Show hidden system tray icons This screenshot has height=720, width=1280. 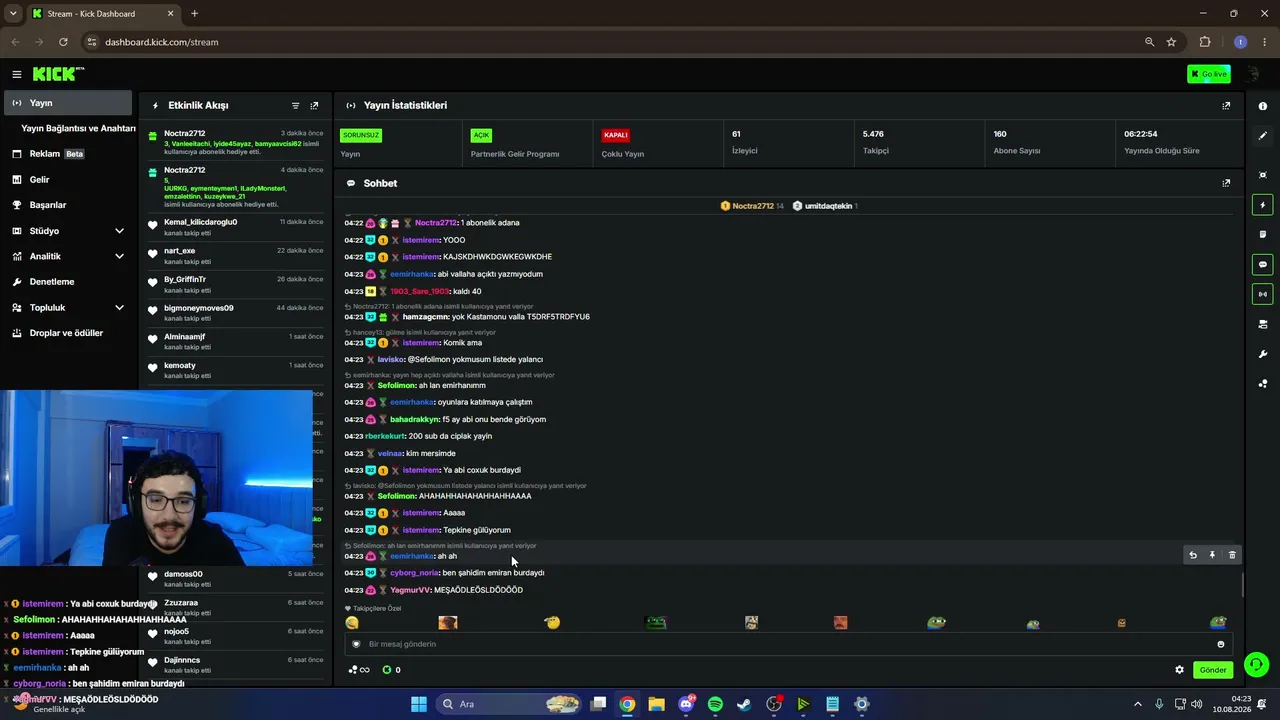1137,704
